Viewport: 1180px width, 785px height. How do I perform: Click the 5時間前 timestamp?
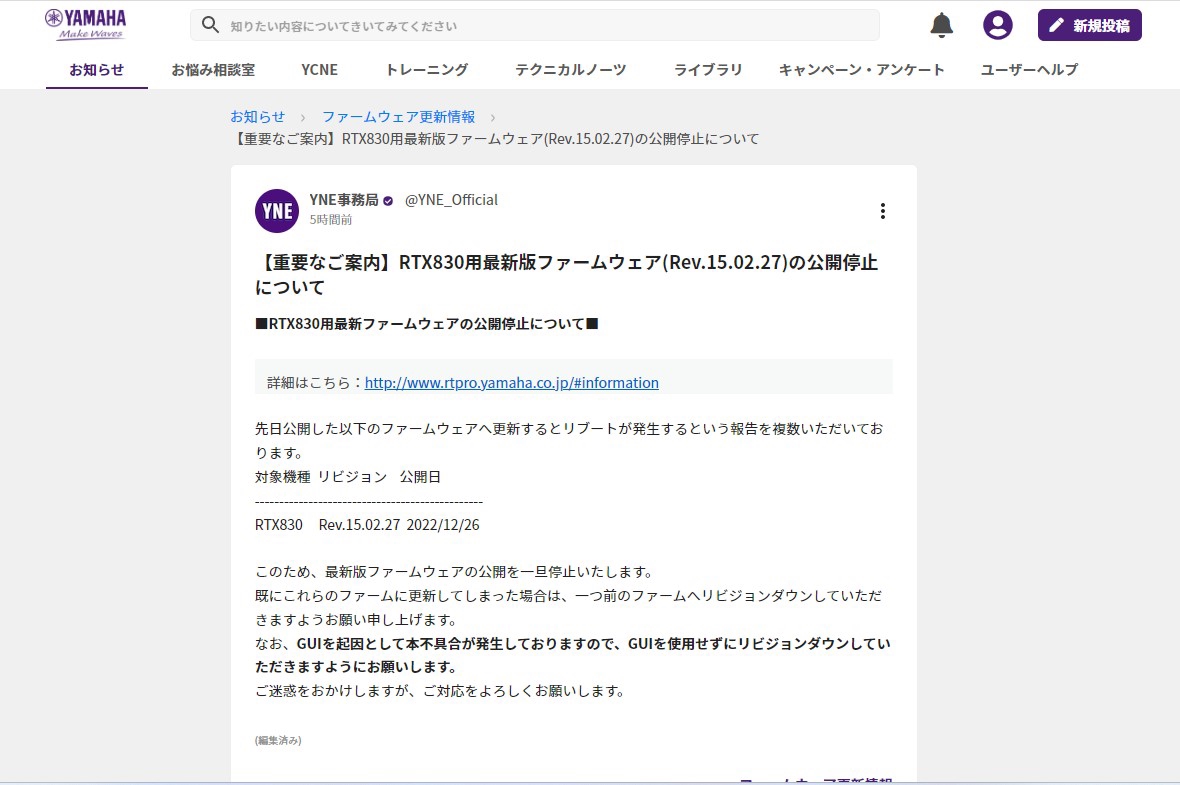click(x=330, y=220)
